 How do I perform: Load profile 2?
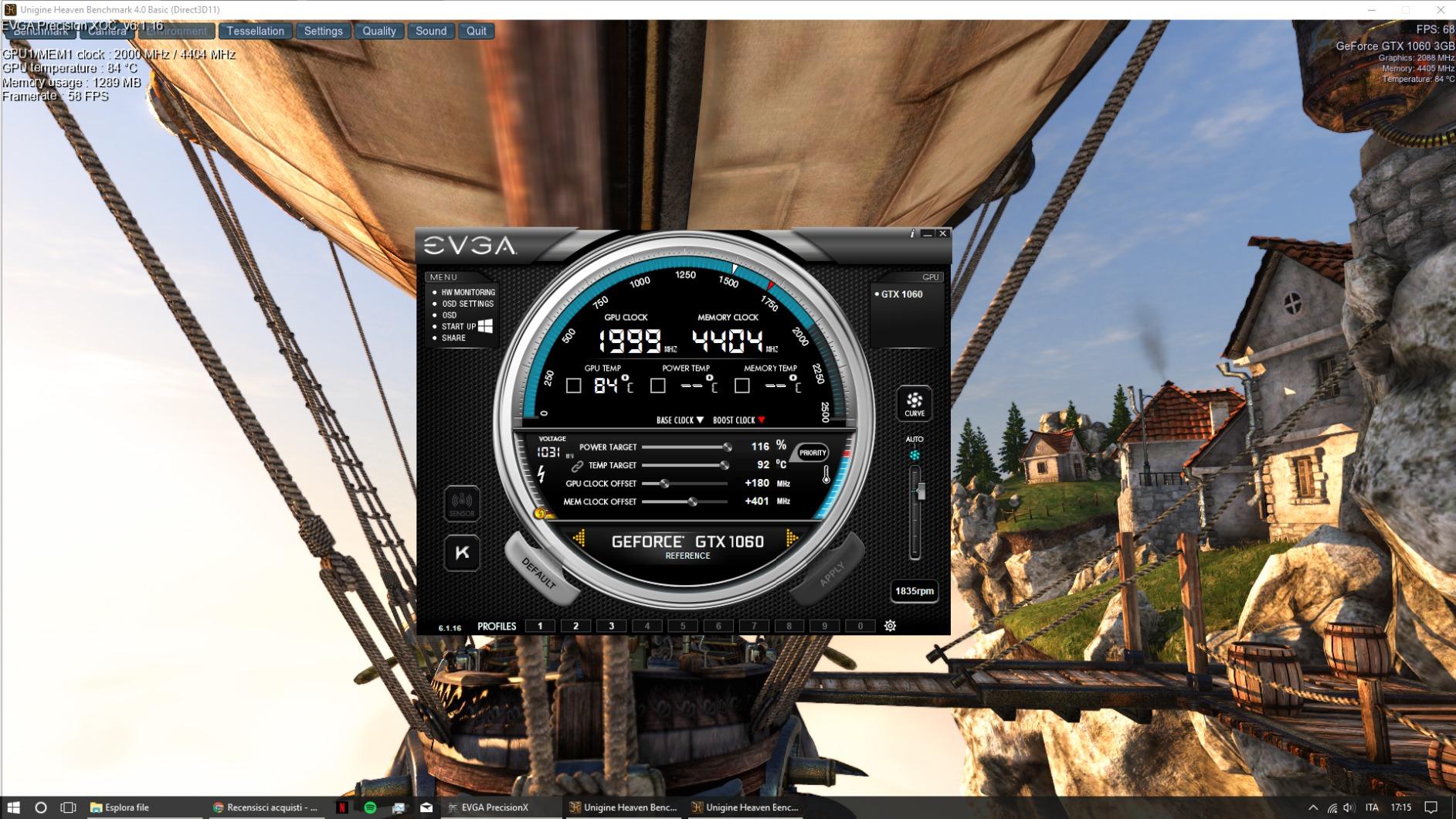coord(575,626)
